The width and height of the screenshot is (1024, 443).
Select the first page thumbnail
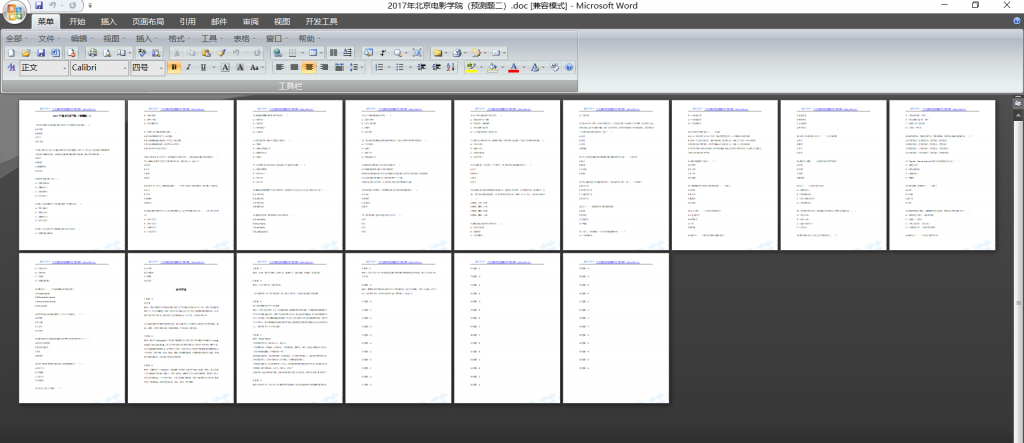[x=72, y=174]
